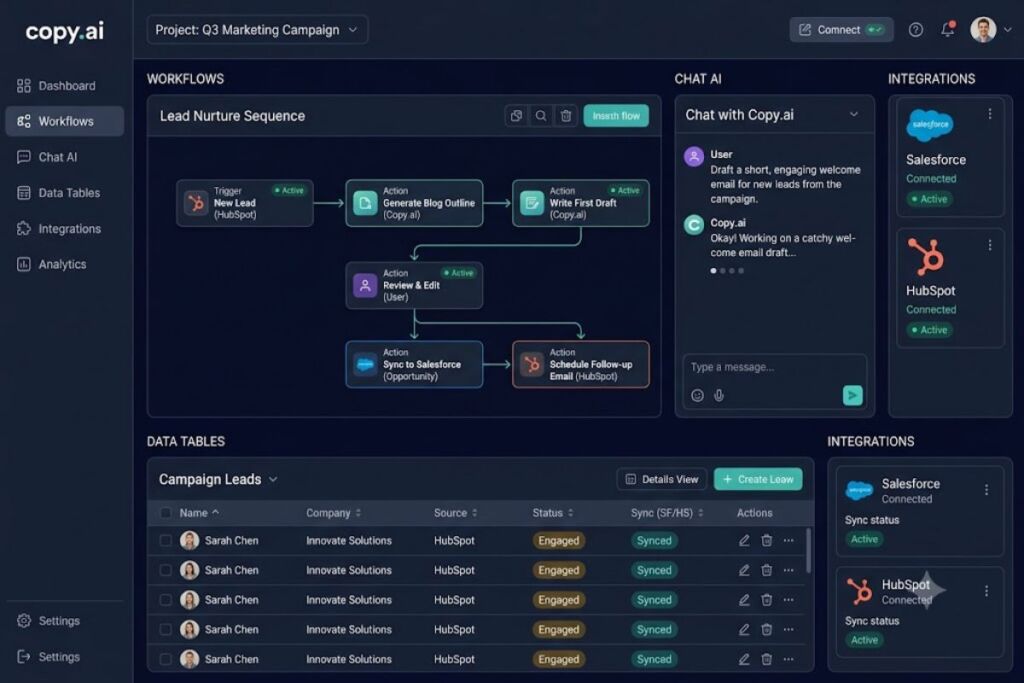Open Data Tables in the sidebar
Image resolution: width=1024 pixels, height=683 pixels.
pos(64,193)
